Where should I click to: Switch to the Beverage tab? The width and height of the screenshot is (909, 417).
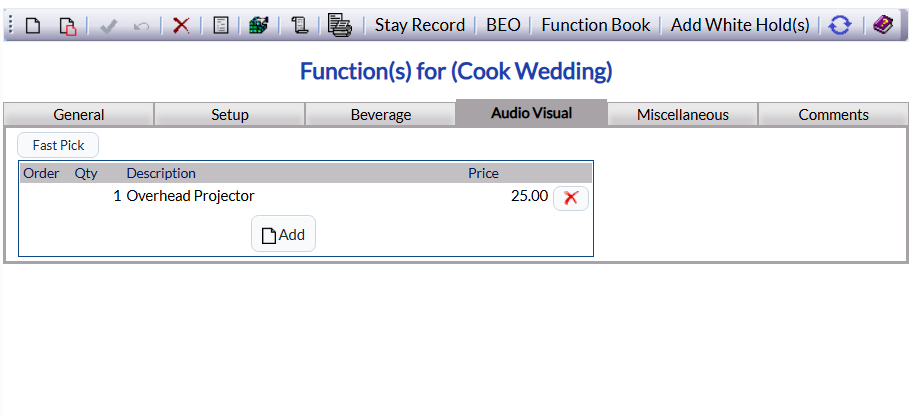(381, 114)
